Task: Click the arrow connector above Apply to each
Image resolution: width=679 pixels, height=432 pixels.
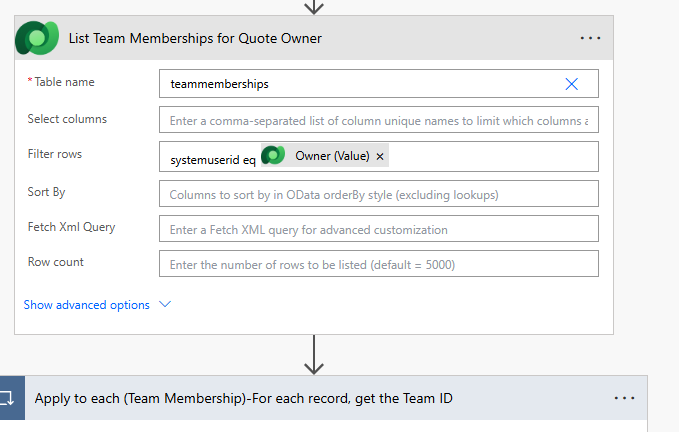Action: coord(314,354)
